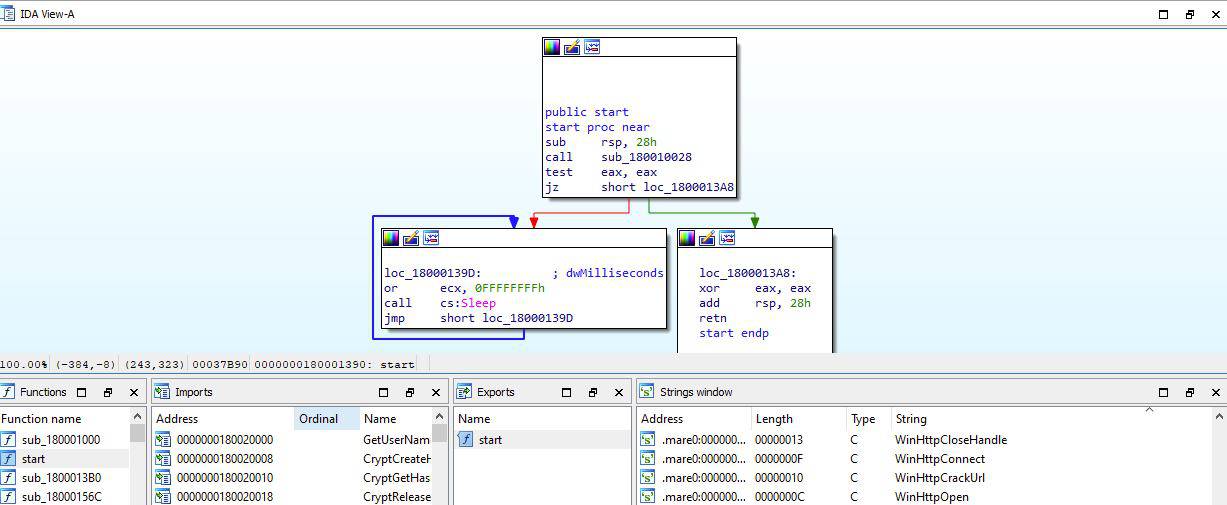The image size is (1227, 505).
Task: Click group nodes icon on start block
Action: tap(592, 47)
